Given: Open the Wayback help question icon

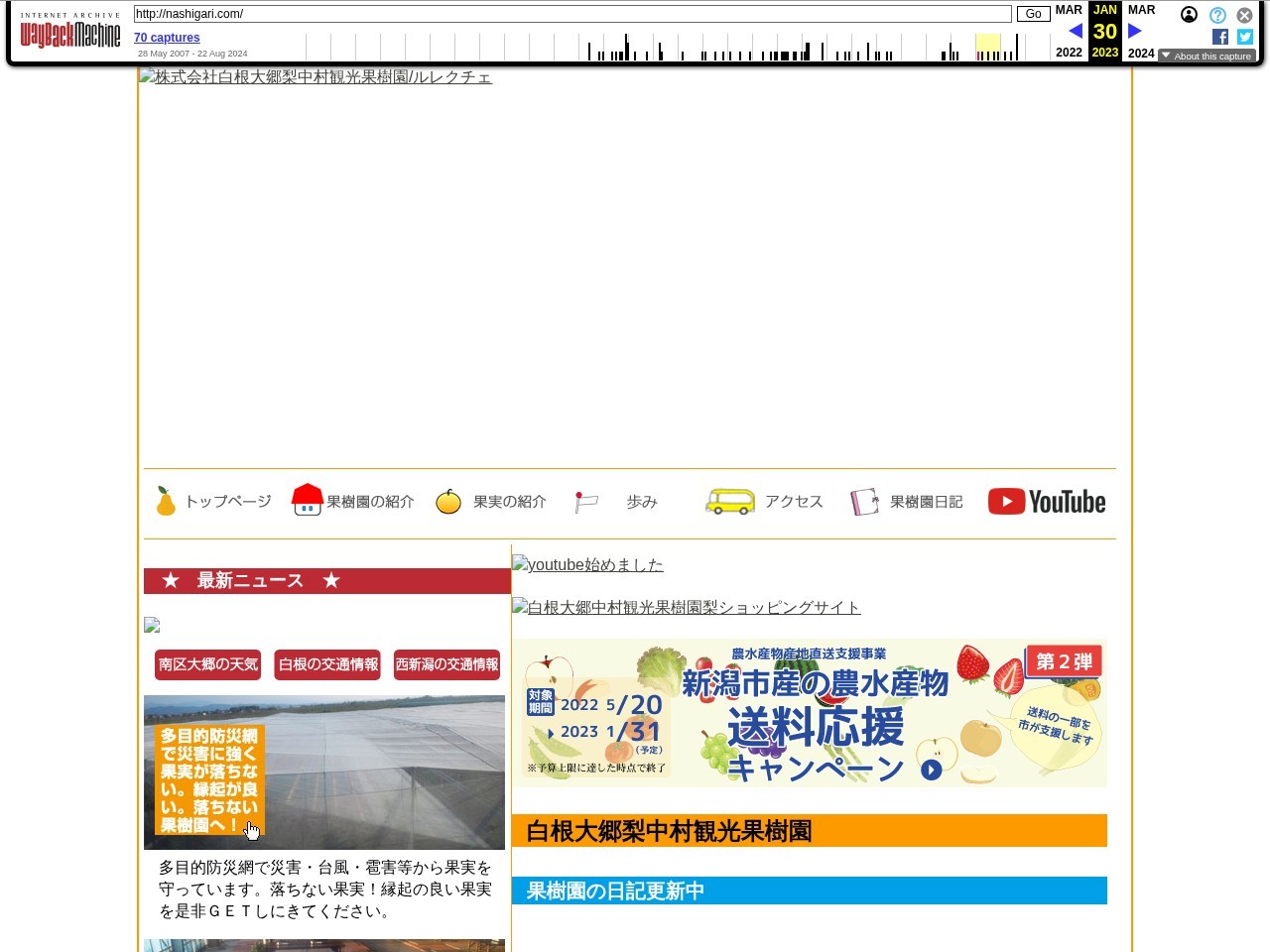Looking at the screenshot, I should pos(1217,15).
